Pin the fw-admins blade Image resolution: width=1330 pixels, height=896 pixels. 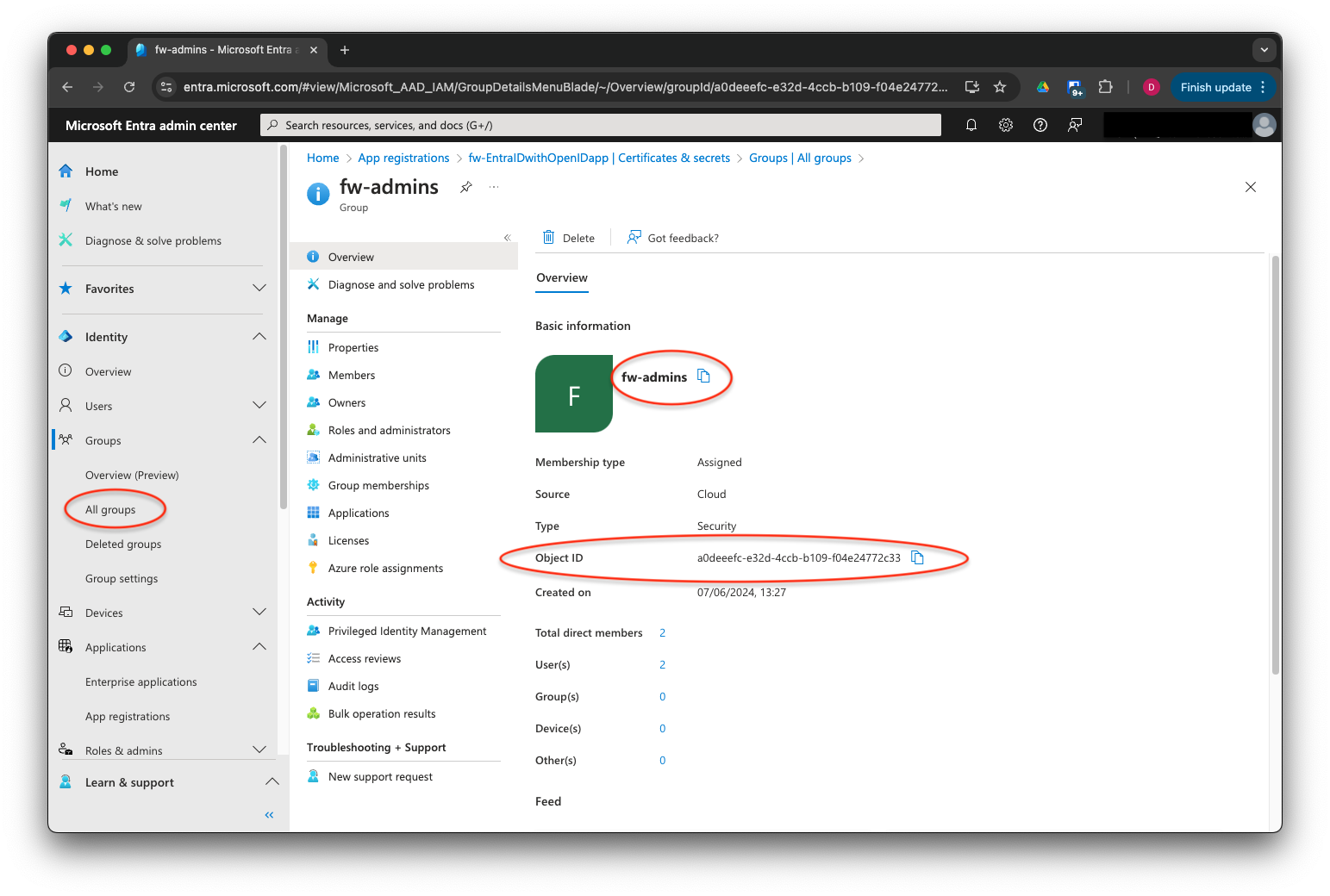pos(466,187)
